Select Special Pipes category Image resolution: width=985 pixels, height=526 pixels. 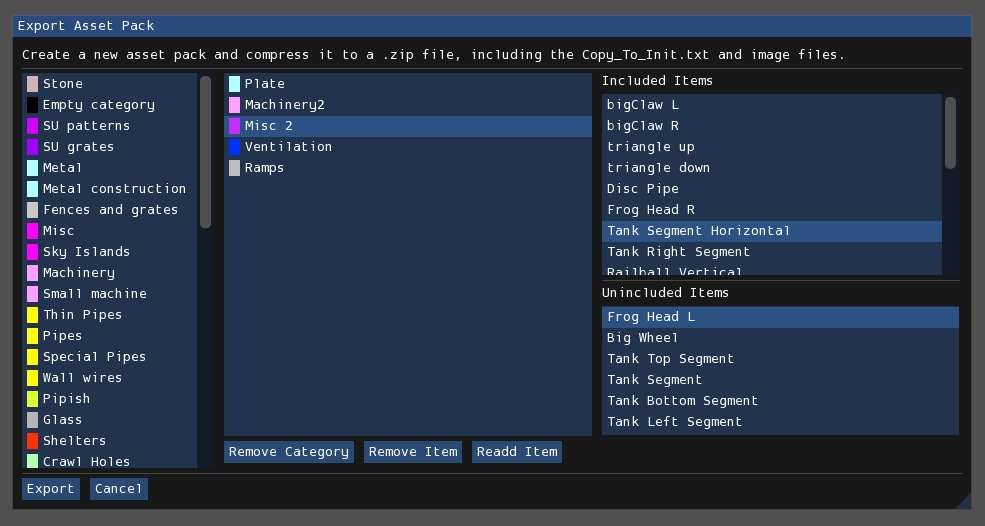[x=110, y=357]
